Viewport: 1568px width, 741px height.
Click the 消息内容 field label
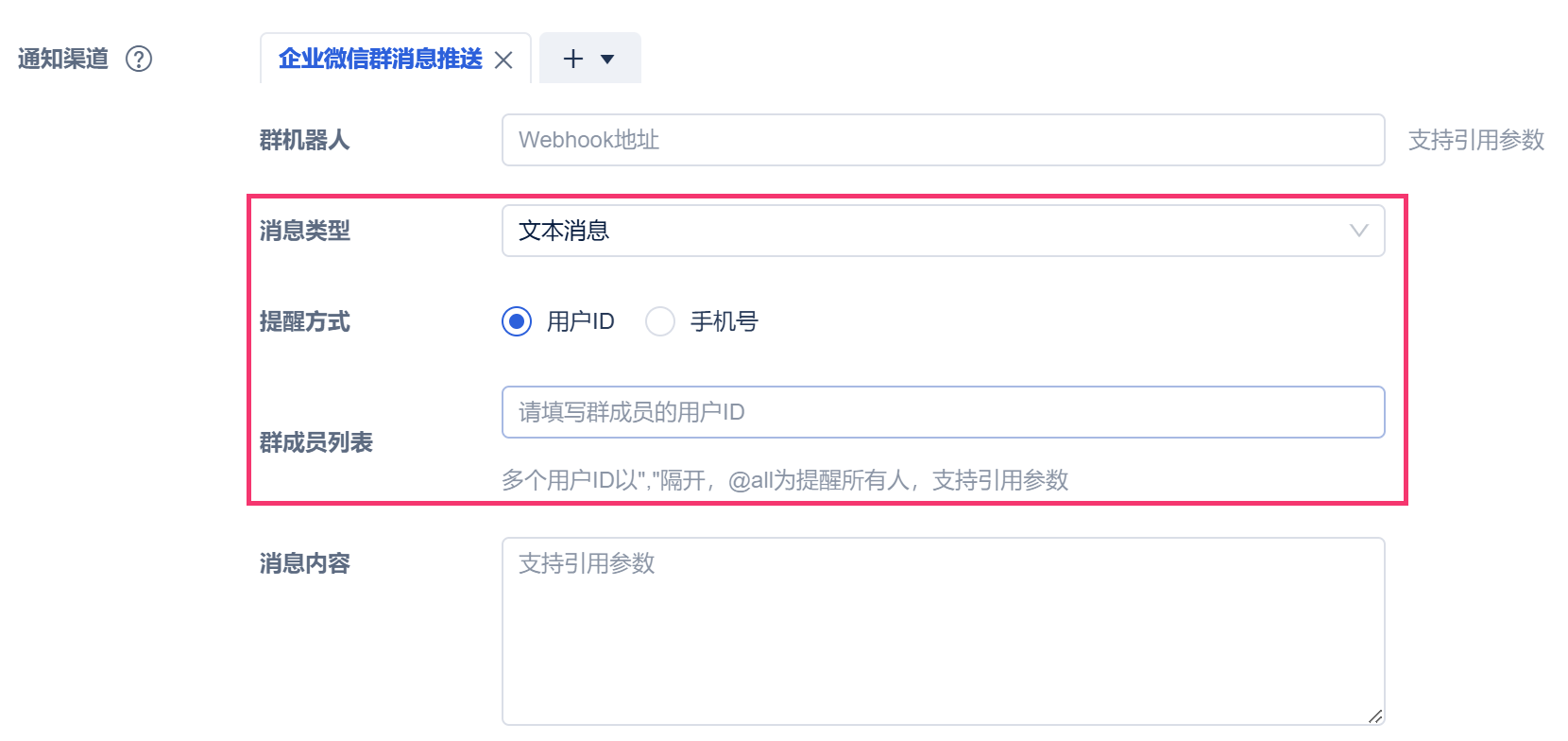click(304, 563)
